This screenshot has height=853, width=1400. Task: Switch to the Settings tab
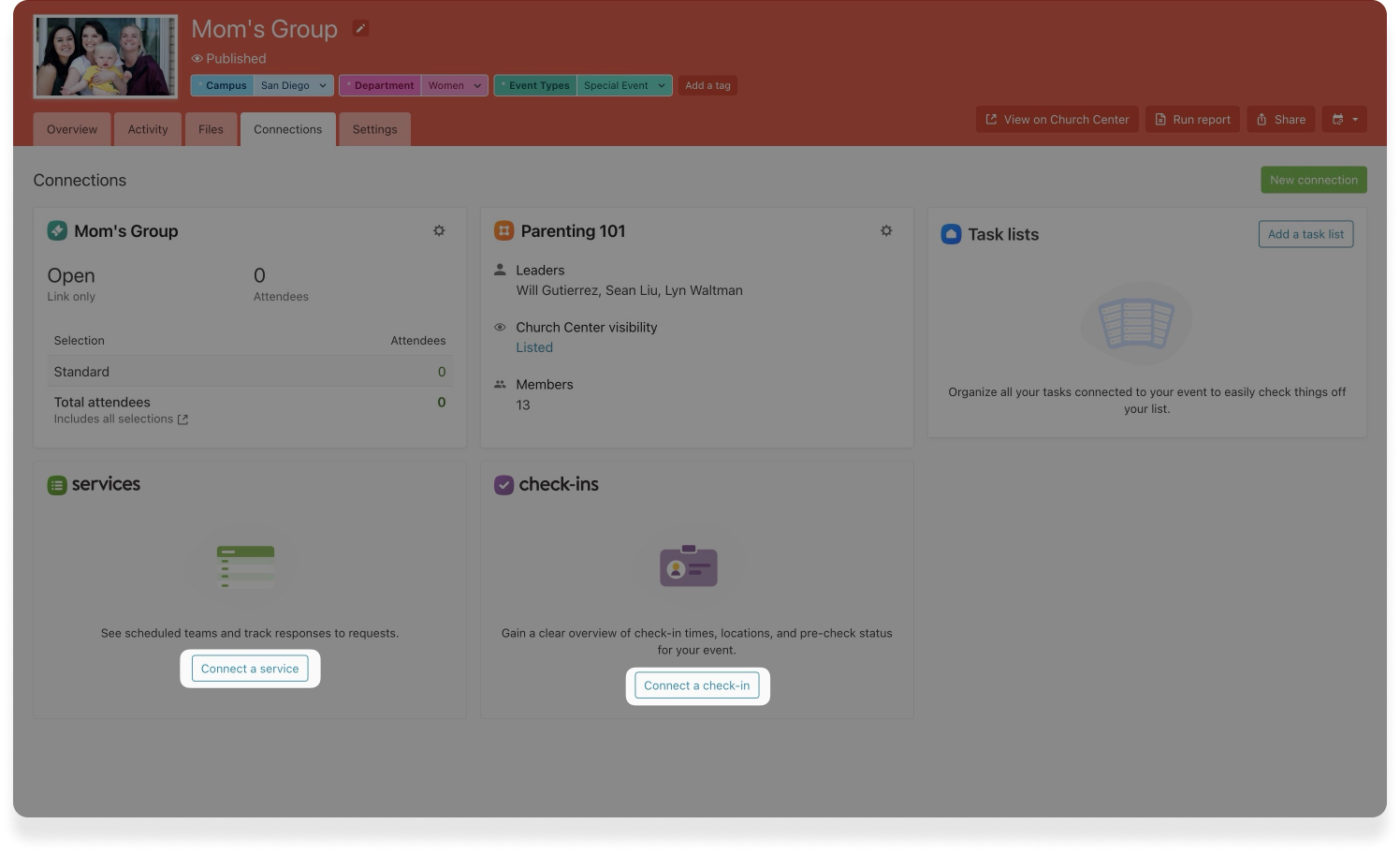(374, 129)
